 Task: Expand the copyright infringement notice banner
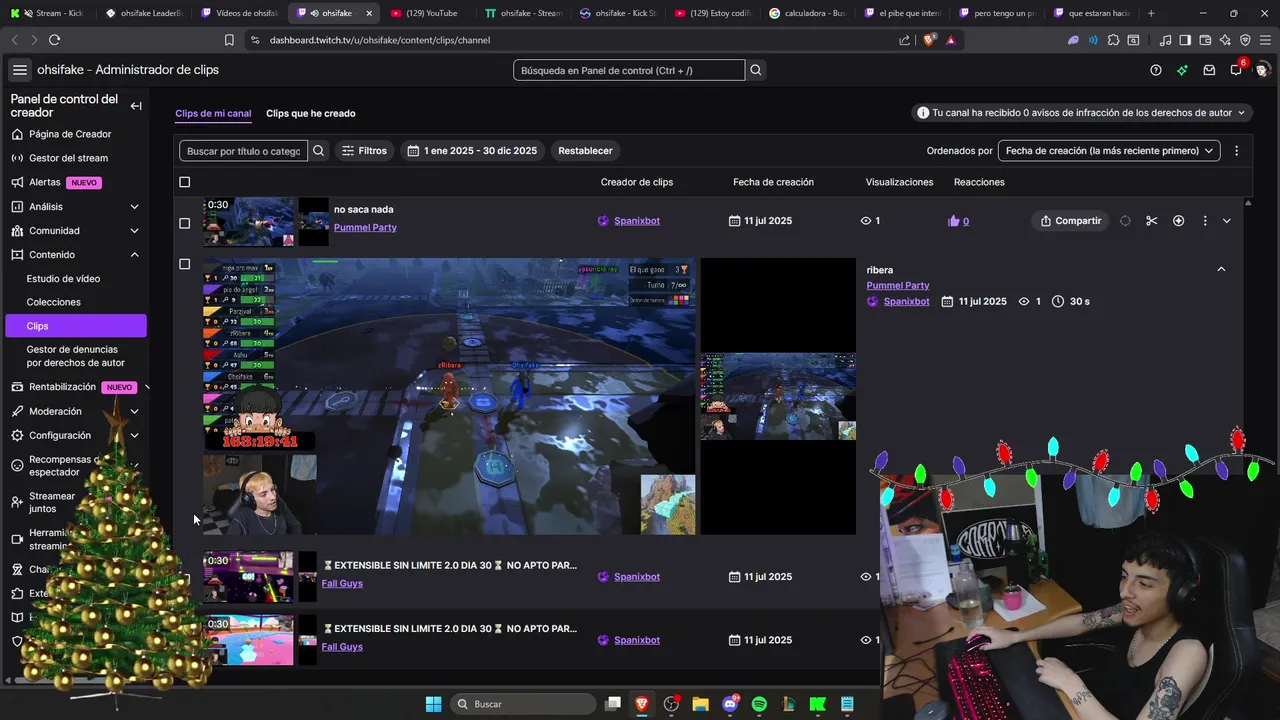click(1082, 113)
